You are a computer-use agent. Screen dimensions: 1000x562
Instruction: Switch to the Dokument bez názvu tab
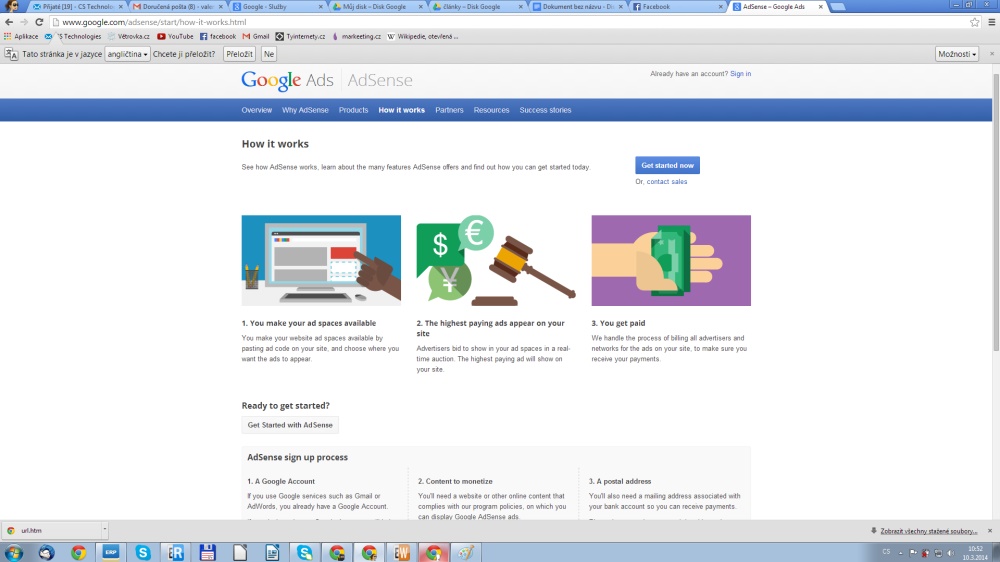click(x=577, y=6)
